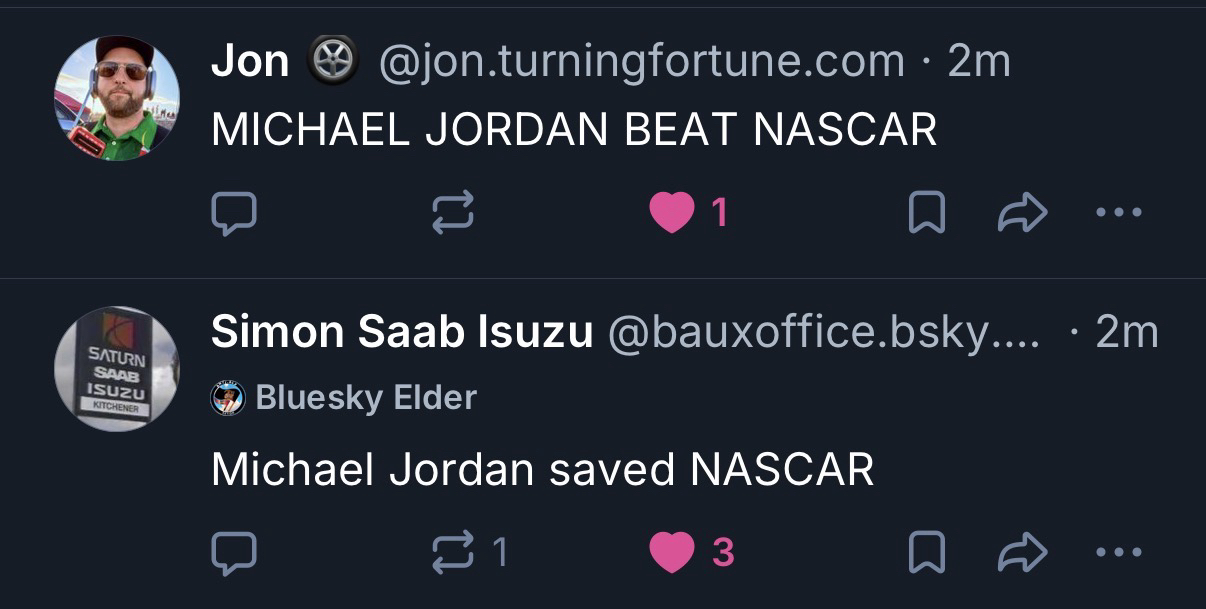This screenshot has height=609, width=1206.
Task: Open more options on Simon's post
Action: [x=1118, y=552]
